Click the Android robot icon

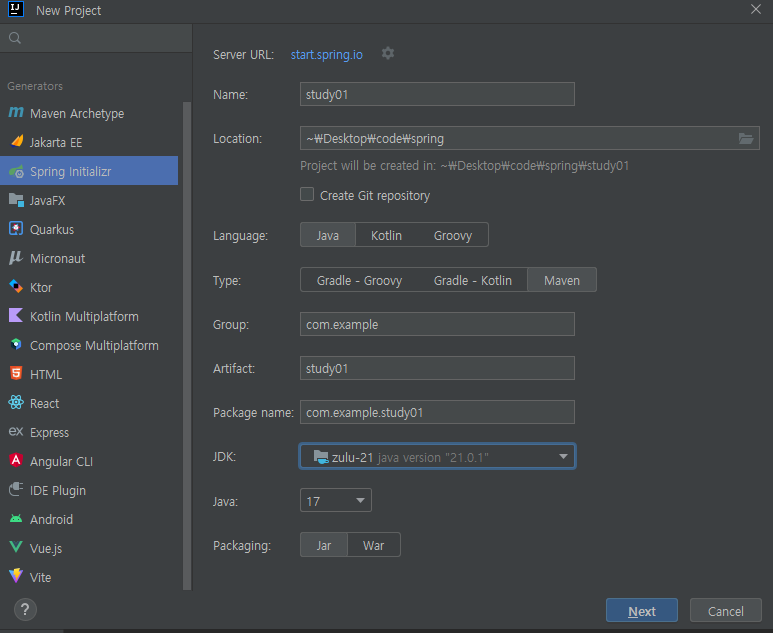coord(16,519)
